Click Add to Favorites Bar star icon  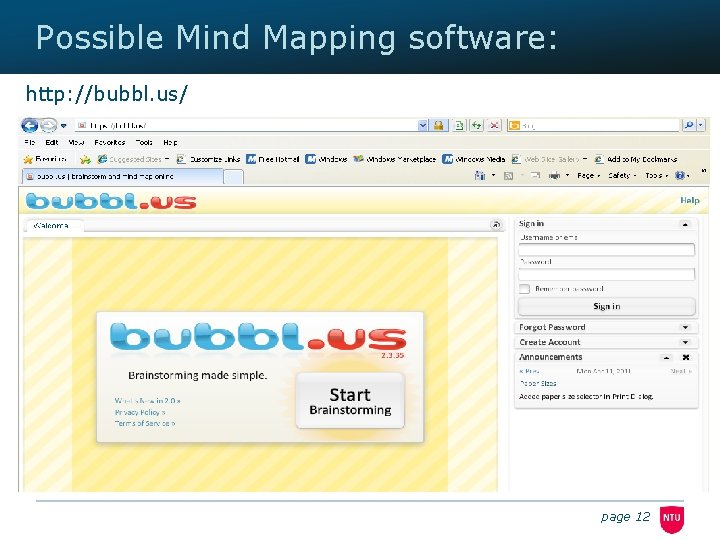tap(85, 159)
